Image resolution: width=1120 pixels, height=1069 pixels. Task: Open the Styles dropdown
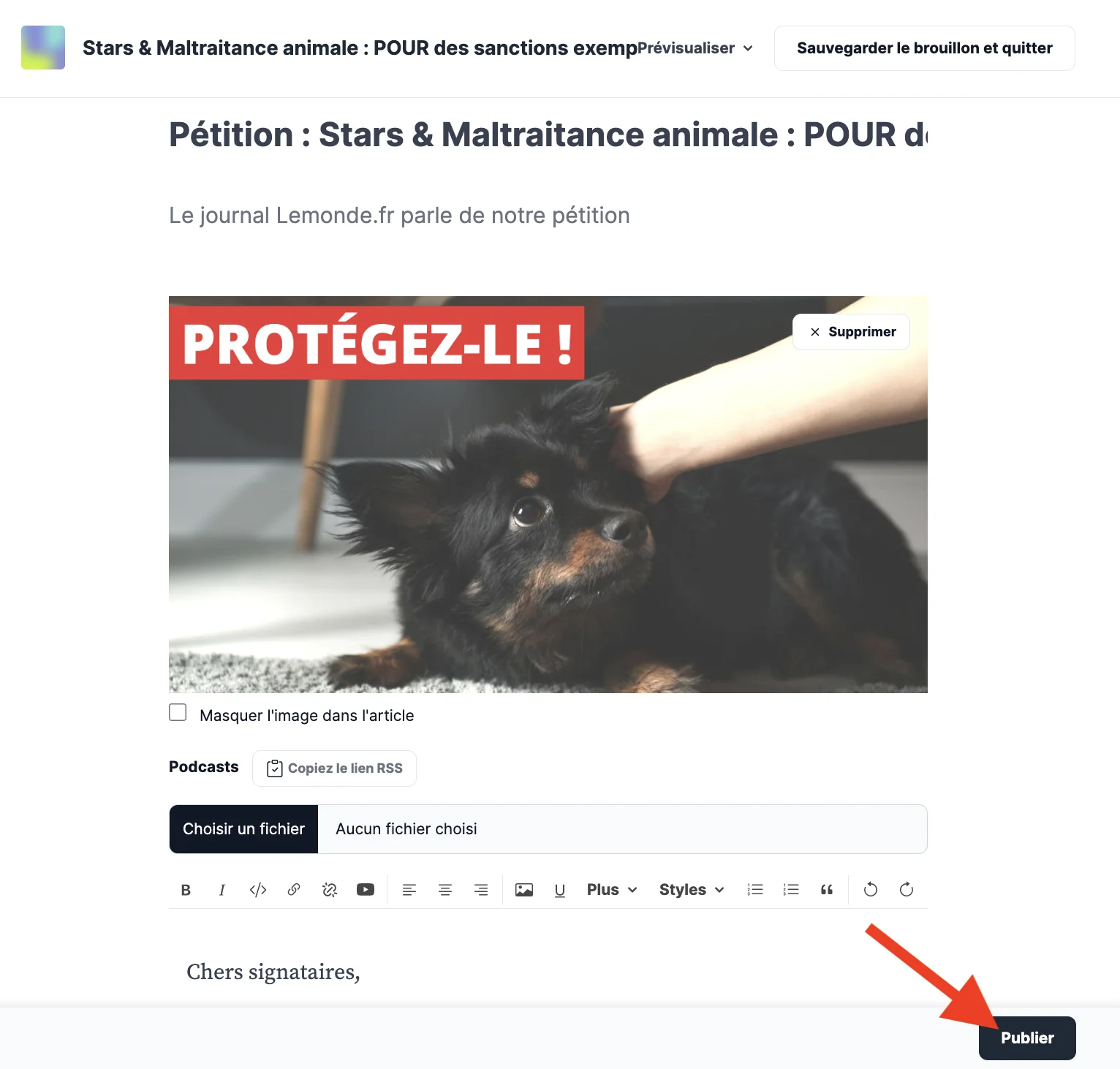click(x=691, y=890)
